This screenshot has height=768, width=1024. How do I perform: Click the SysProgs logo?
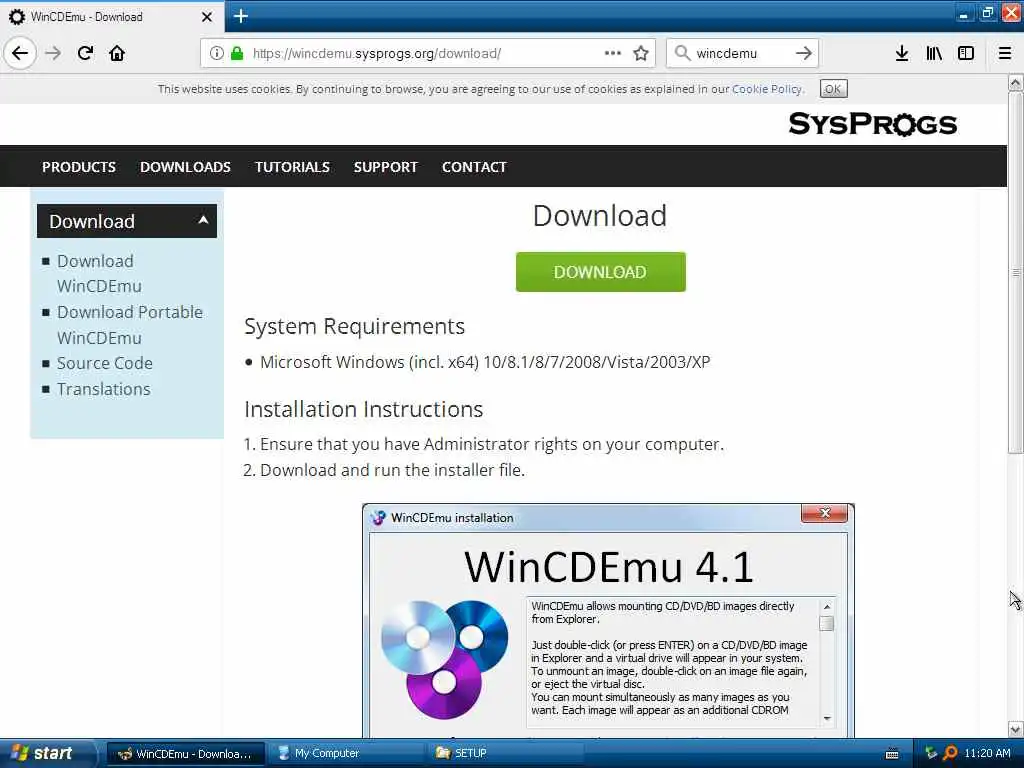[x=872, y=124]
